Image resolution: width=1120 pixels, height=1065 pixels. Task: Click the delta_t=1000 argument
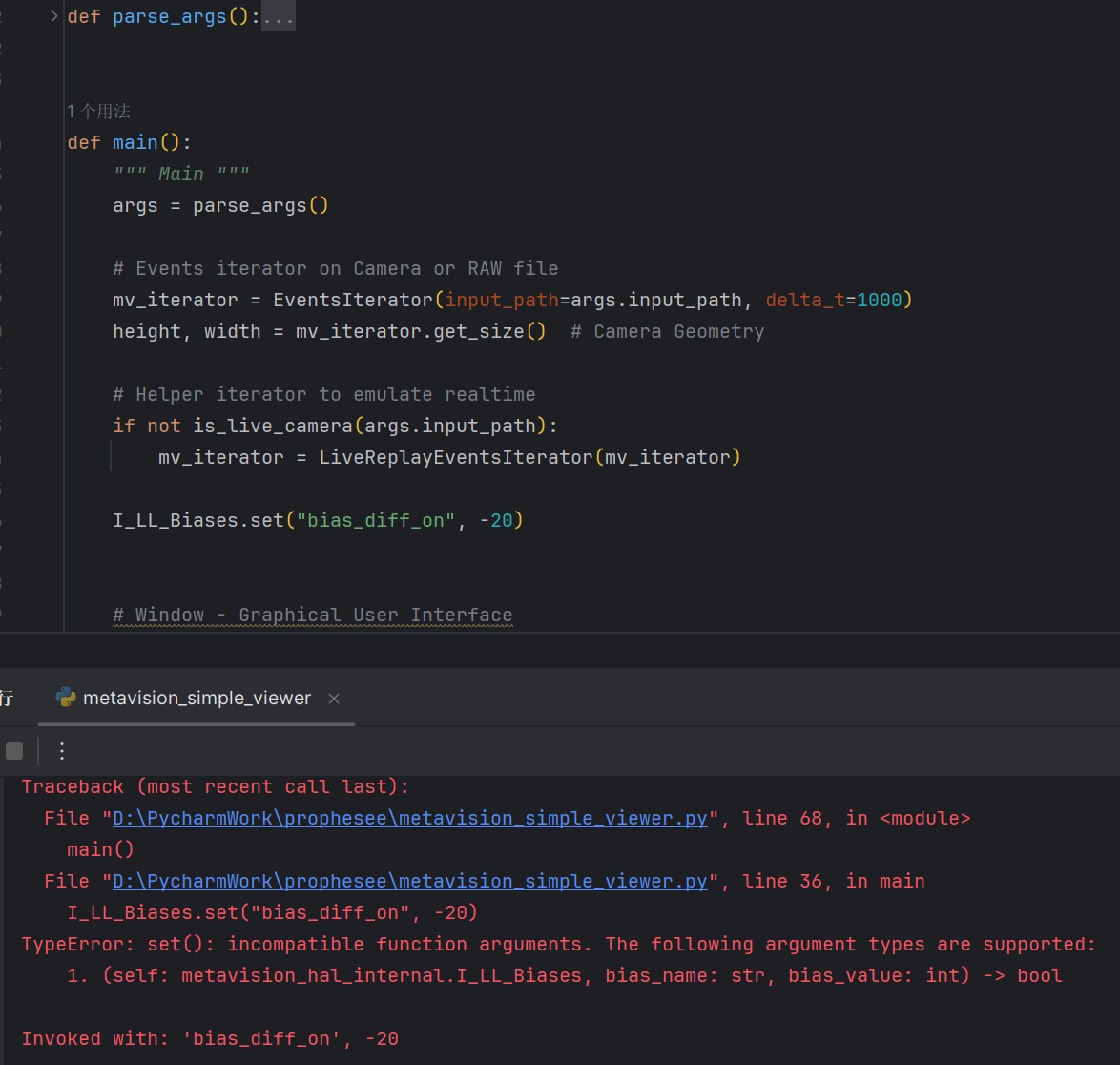[x=834, y=300]
